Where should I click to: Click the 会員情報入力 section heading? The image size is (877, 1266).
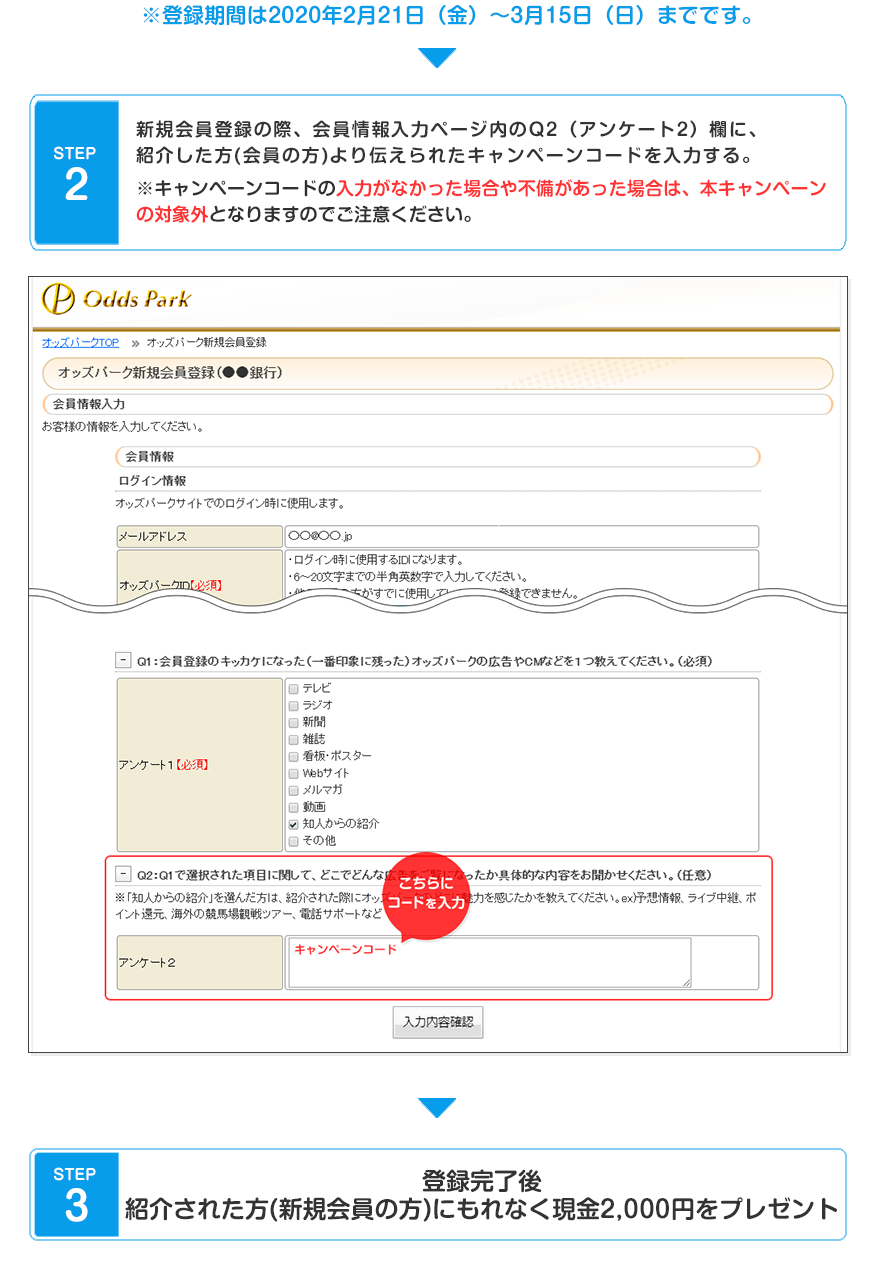pos(437,404)
